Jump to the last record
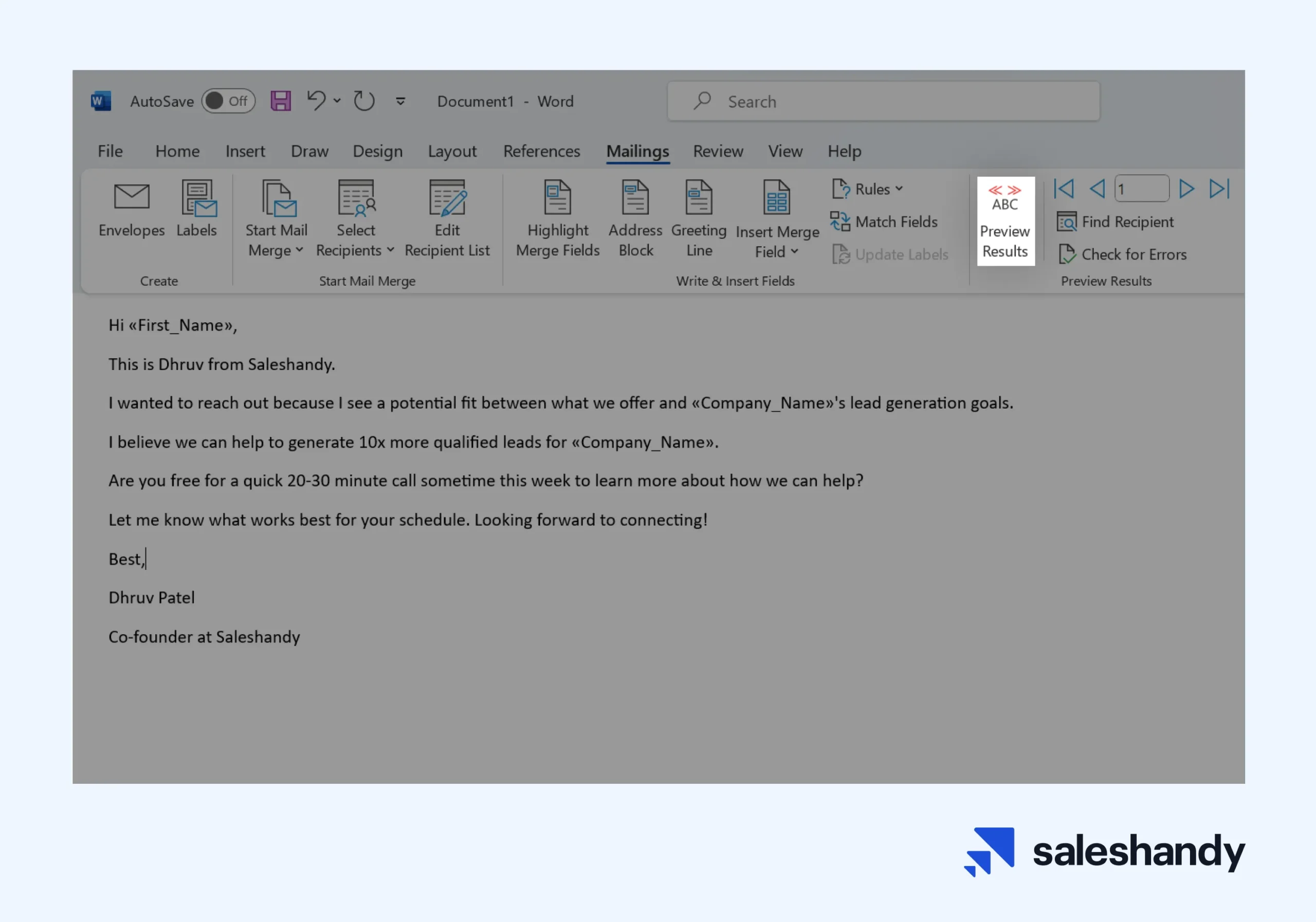This screenshot has height=922, width=1316. coord(1220,189)
